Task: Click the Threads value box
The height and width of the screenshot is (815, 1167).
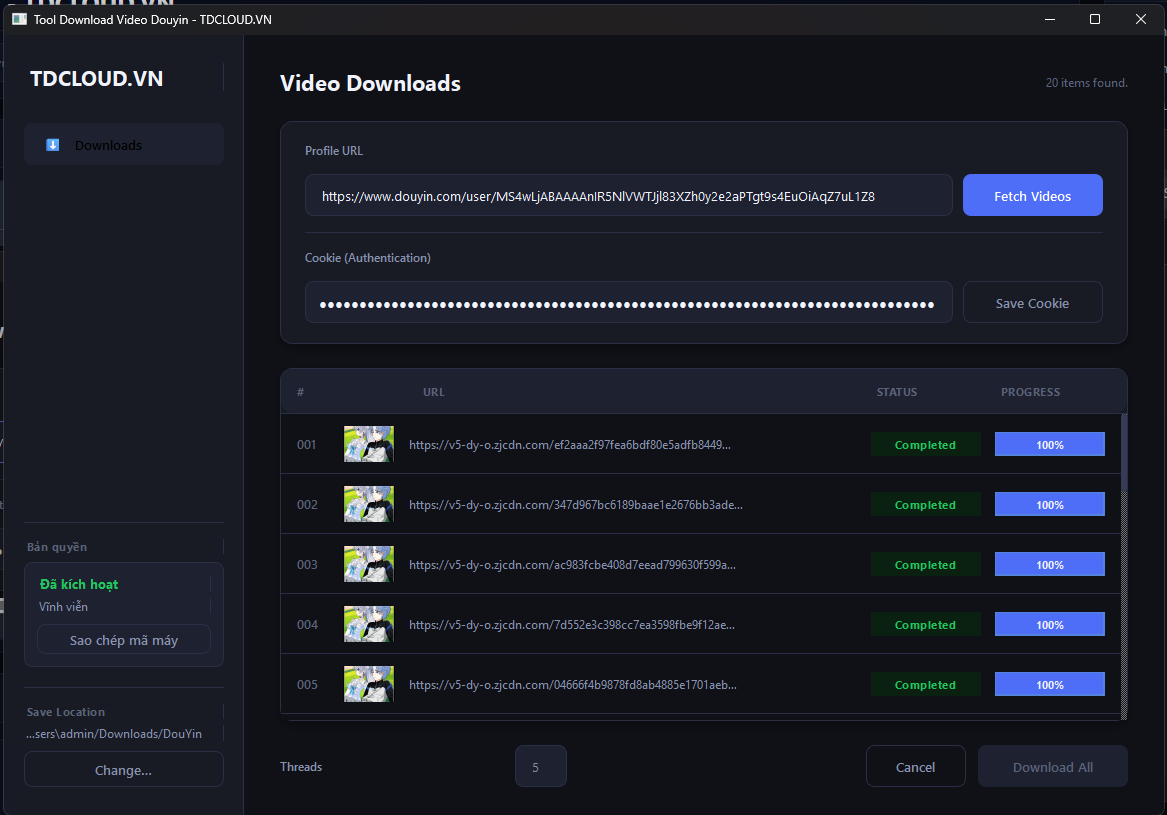Action: coord(540,766)
